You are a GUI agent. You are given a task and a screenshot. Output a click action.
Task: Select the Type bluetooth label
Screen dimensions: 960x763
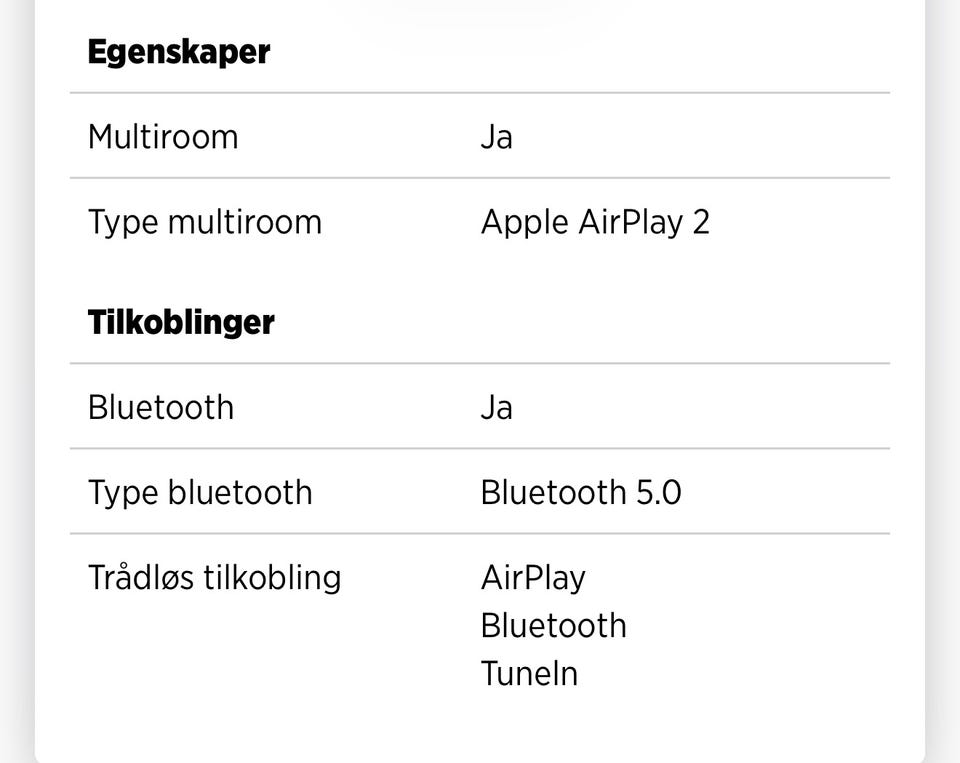point(200,493)
